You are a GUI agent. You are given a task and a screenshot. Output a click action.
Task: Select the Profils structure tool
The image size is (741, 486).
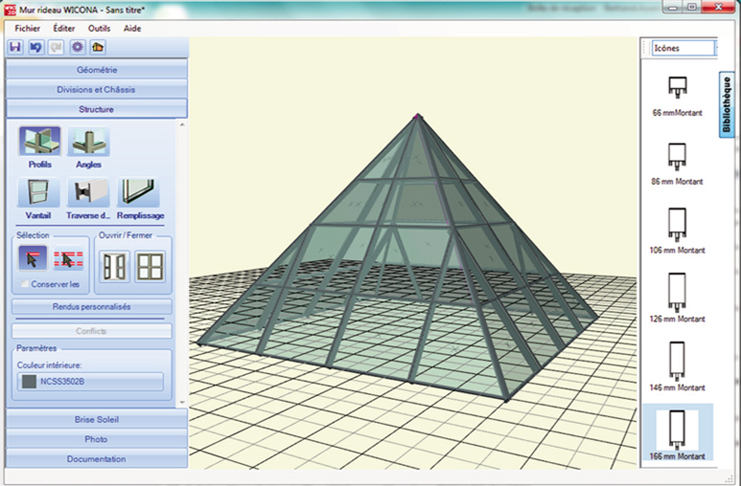point(39,142)
